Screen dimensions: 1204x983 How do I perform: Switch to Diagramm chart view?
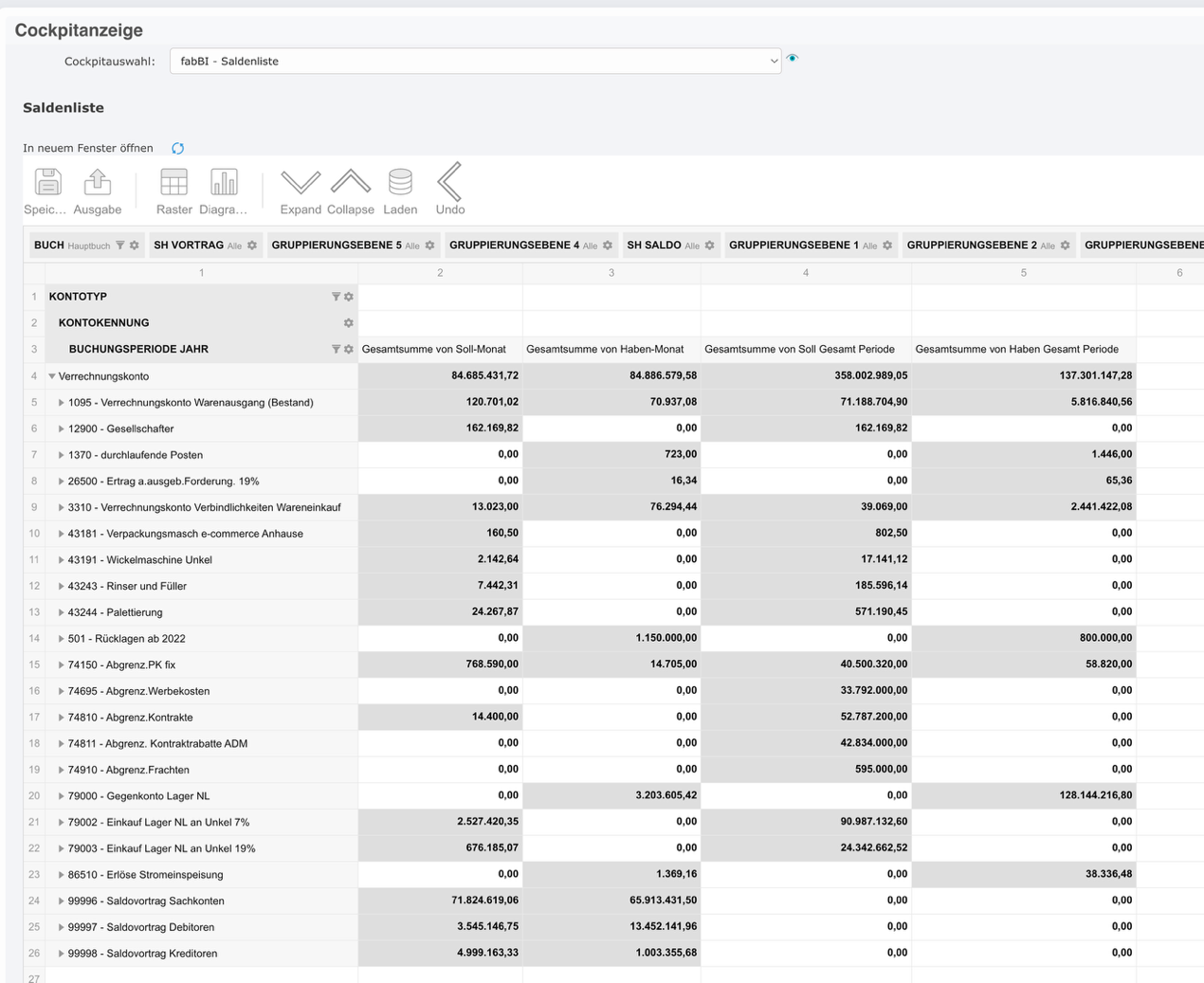click(223, 182)
